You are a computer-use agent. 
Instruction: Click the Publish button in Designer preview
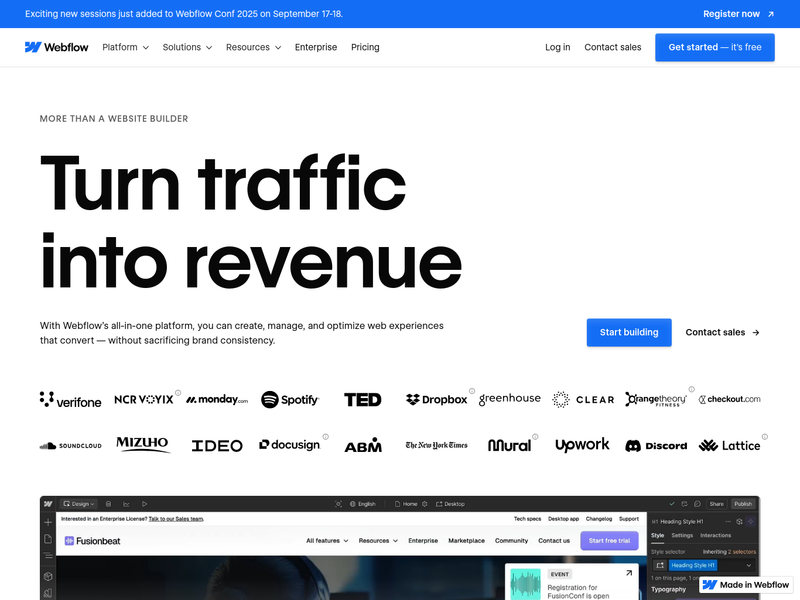coord(743,504)
